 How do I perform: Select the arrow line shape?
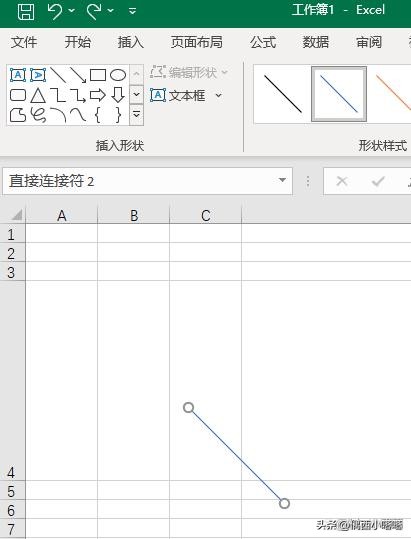click(x=78, y=75)
